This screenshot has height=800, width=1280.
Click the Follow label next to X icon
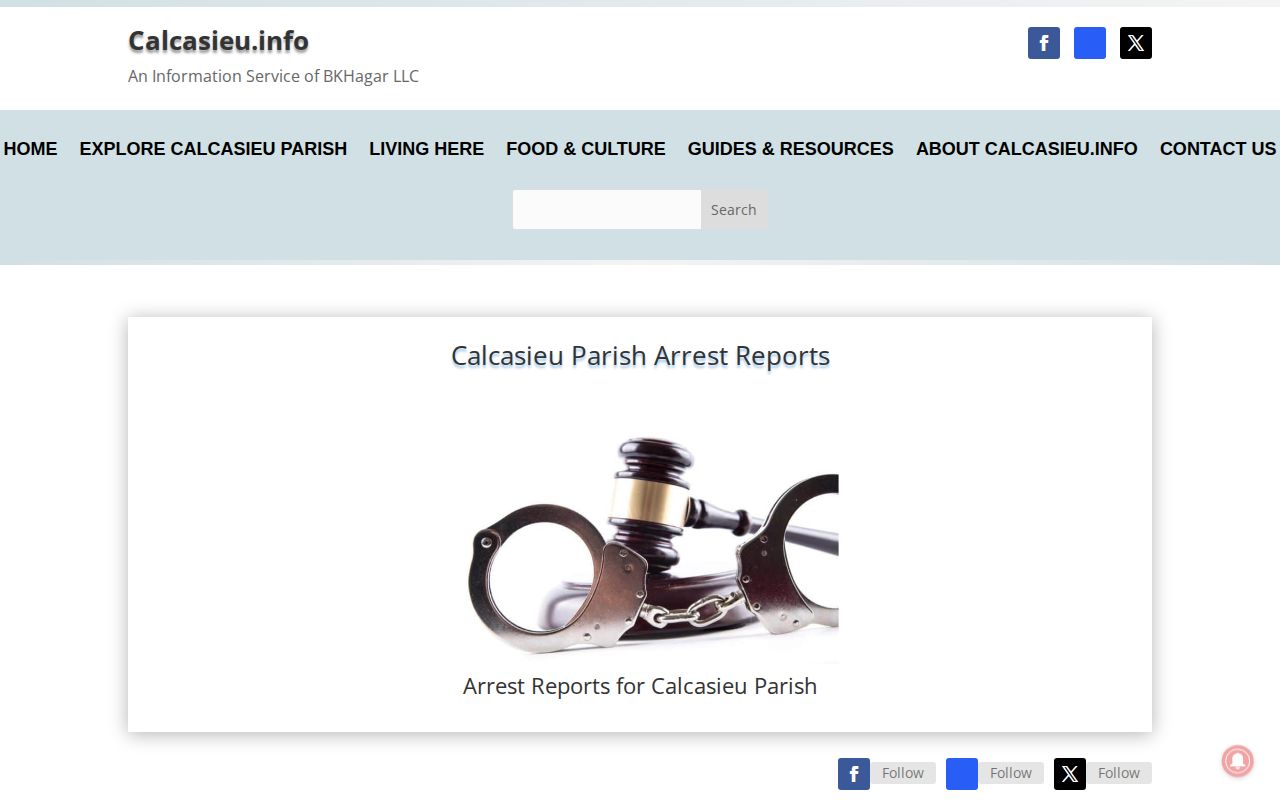pyautogui.click(x=1119, y=773)
